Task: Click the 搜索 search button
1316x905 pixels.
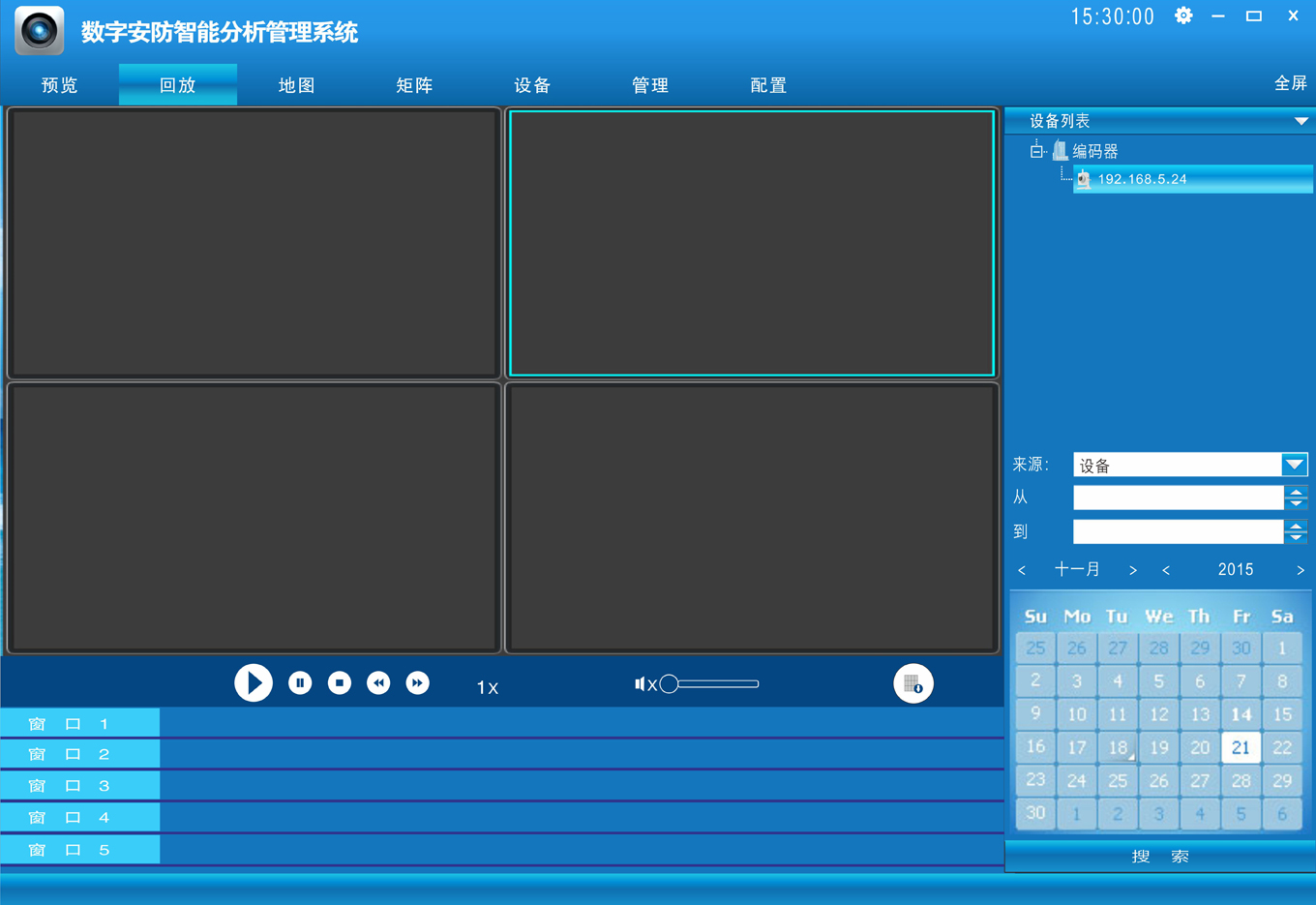Action: click(x=1159, y=856)
